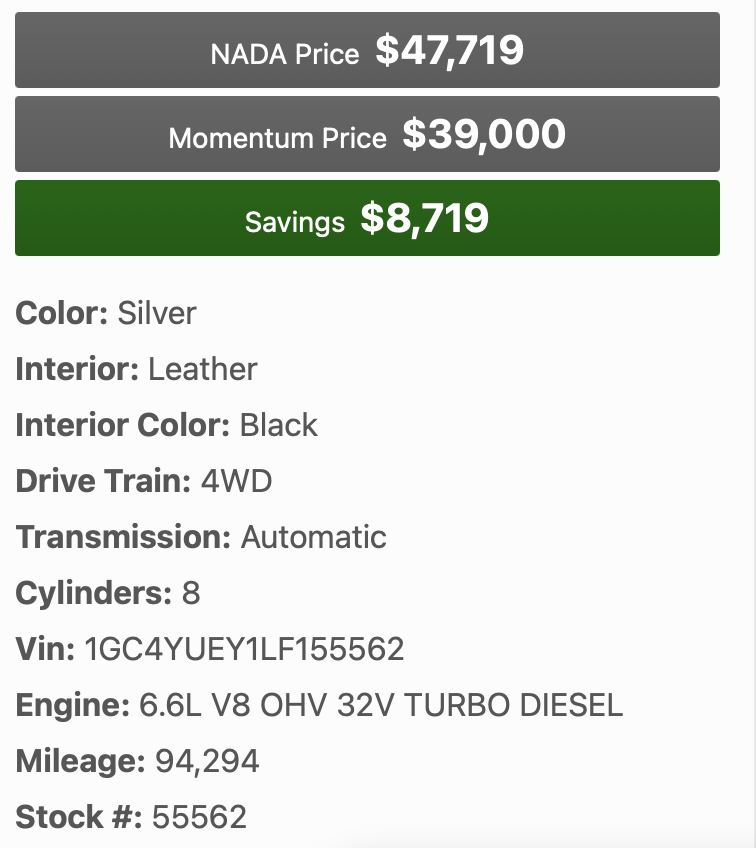Click the stock number 55562
Image resolution: width=756 pixels, height=848 pixels.
[x=199, y=818]
